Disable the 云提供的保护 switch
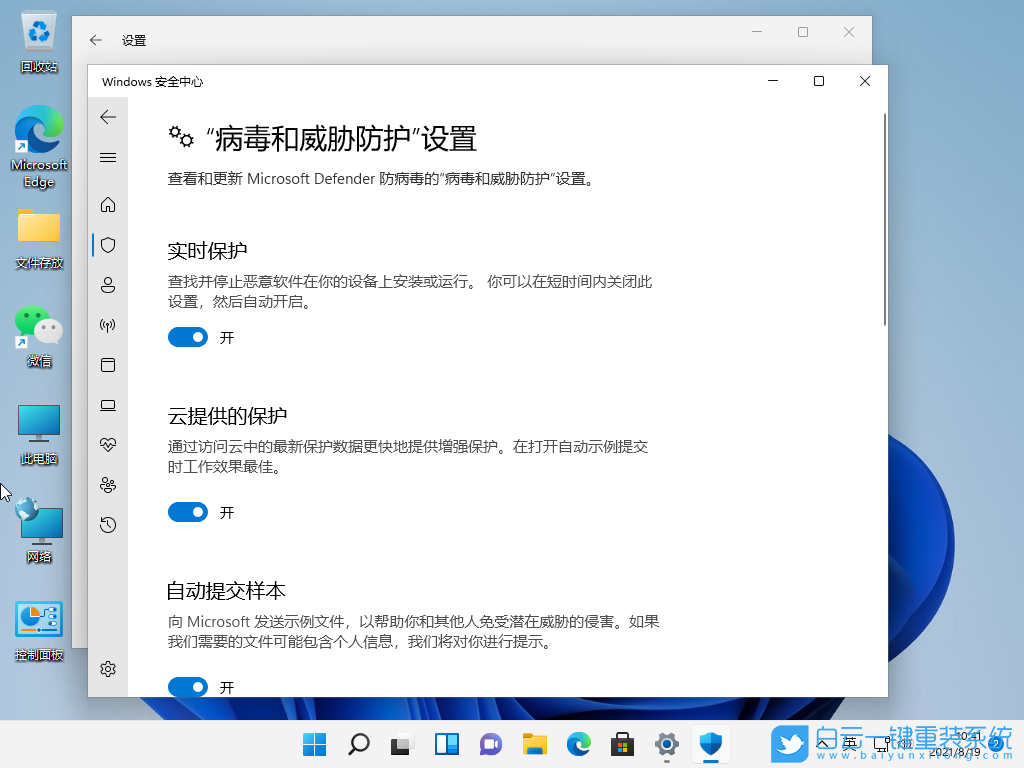The width and height of the screenshot is (1024, 768). (188, 512)
